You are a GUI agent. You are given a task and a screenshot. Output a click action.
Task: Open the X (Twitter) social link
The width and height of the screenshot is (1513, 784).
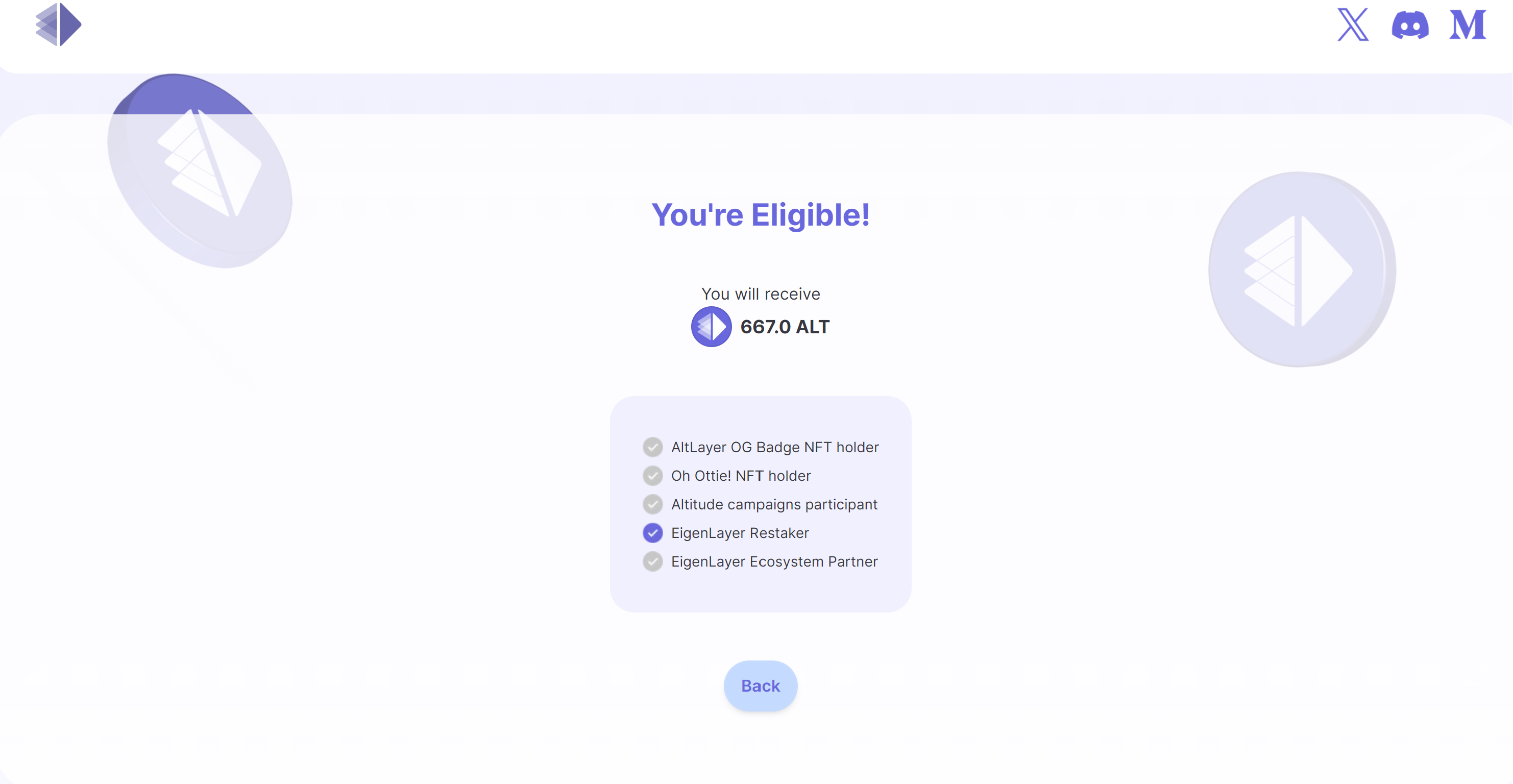tap(1353, 24)
